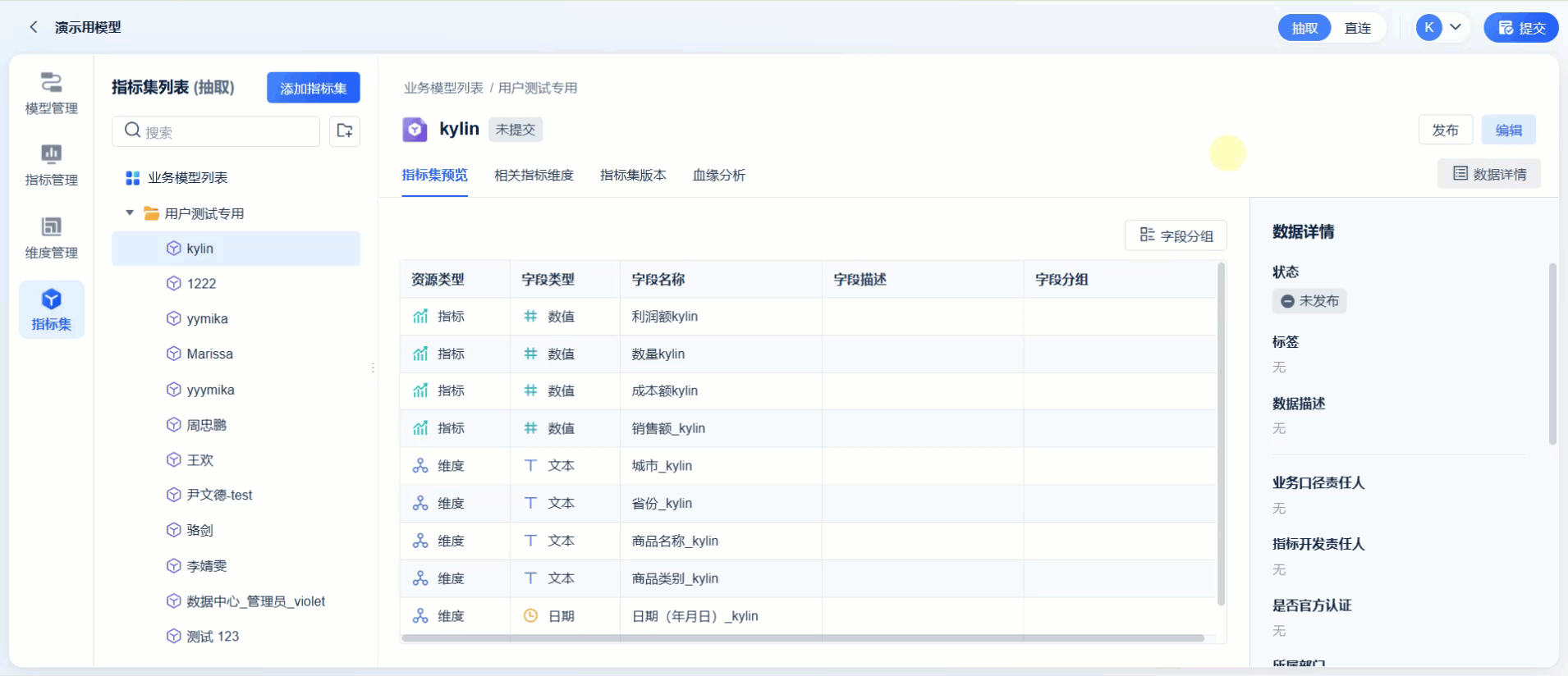The height and width of the screenshot is (676, 1568).
Task: Focus the 搜索 input field
Action: click(x=226, y=131)
